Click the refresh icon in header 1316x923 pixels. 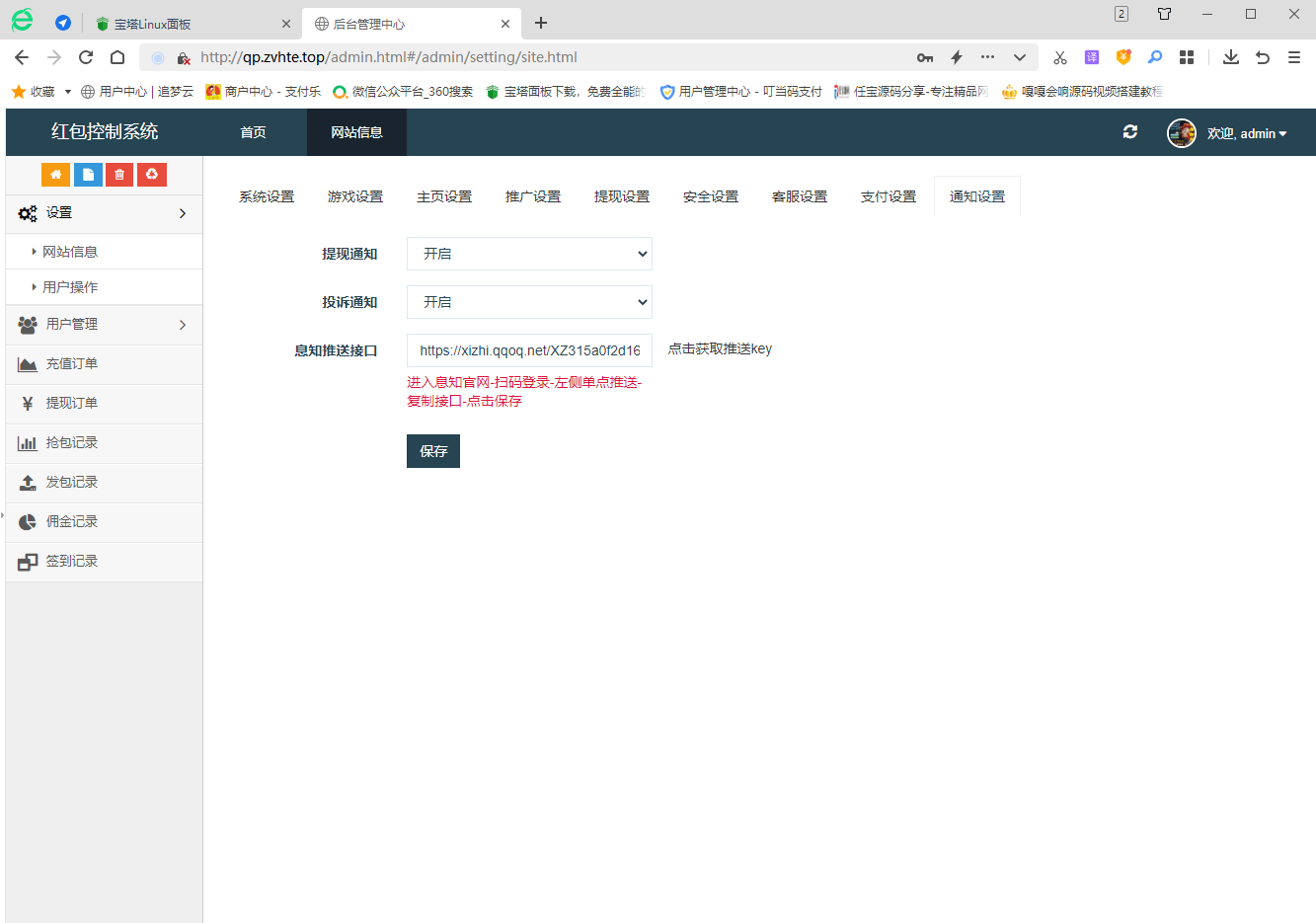point(1130,132)
